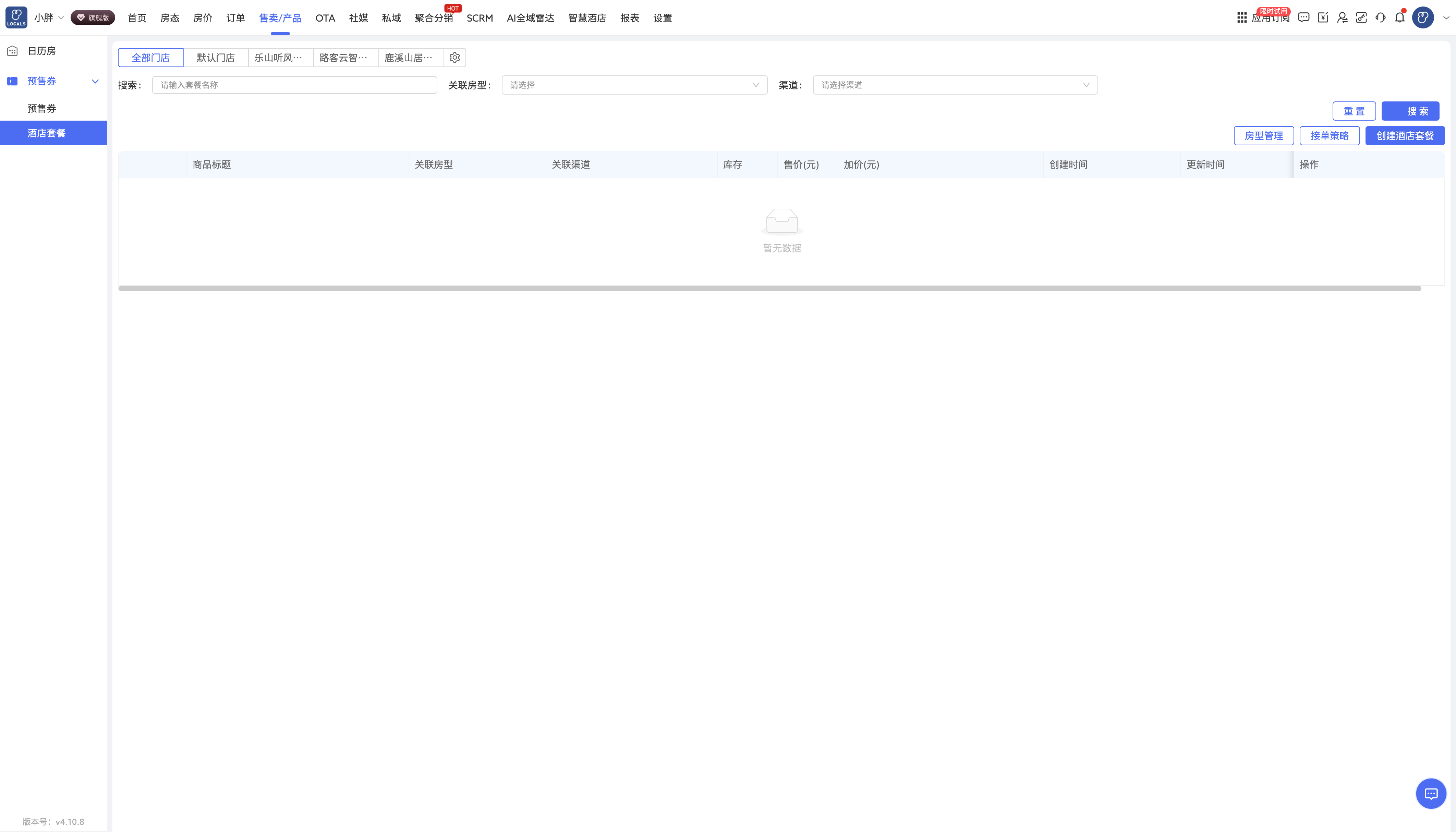
Task: Open customer service headset icon
Action: pyautogui.click(x=1381, y=18)
